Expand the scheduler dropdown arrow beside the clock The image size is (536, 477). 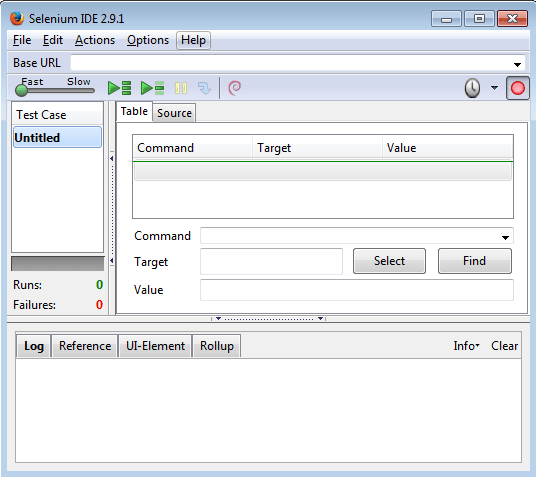[494, 88]
